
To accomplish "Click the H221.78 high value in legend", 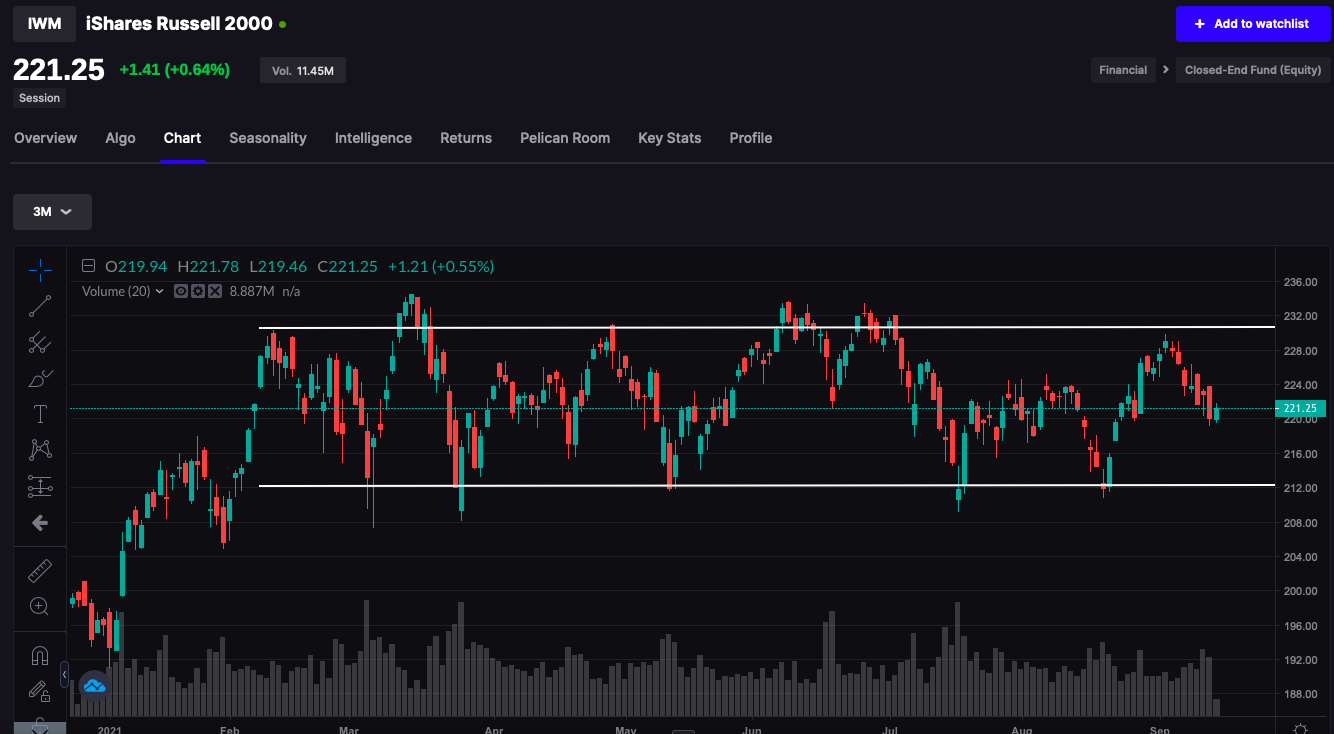I will tap(208, 266).
